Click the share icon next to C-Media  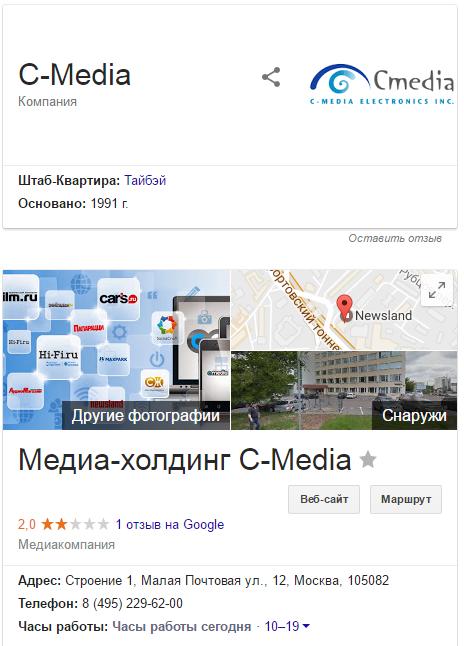pos(271,77)
